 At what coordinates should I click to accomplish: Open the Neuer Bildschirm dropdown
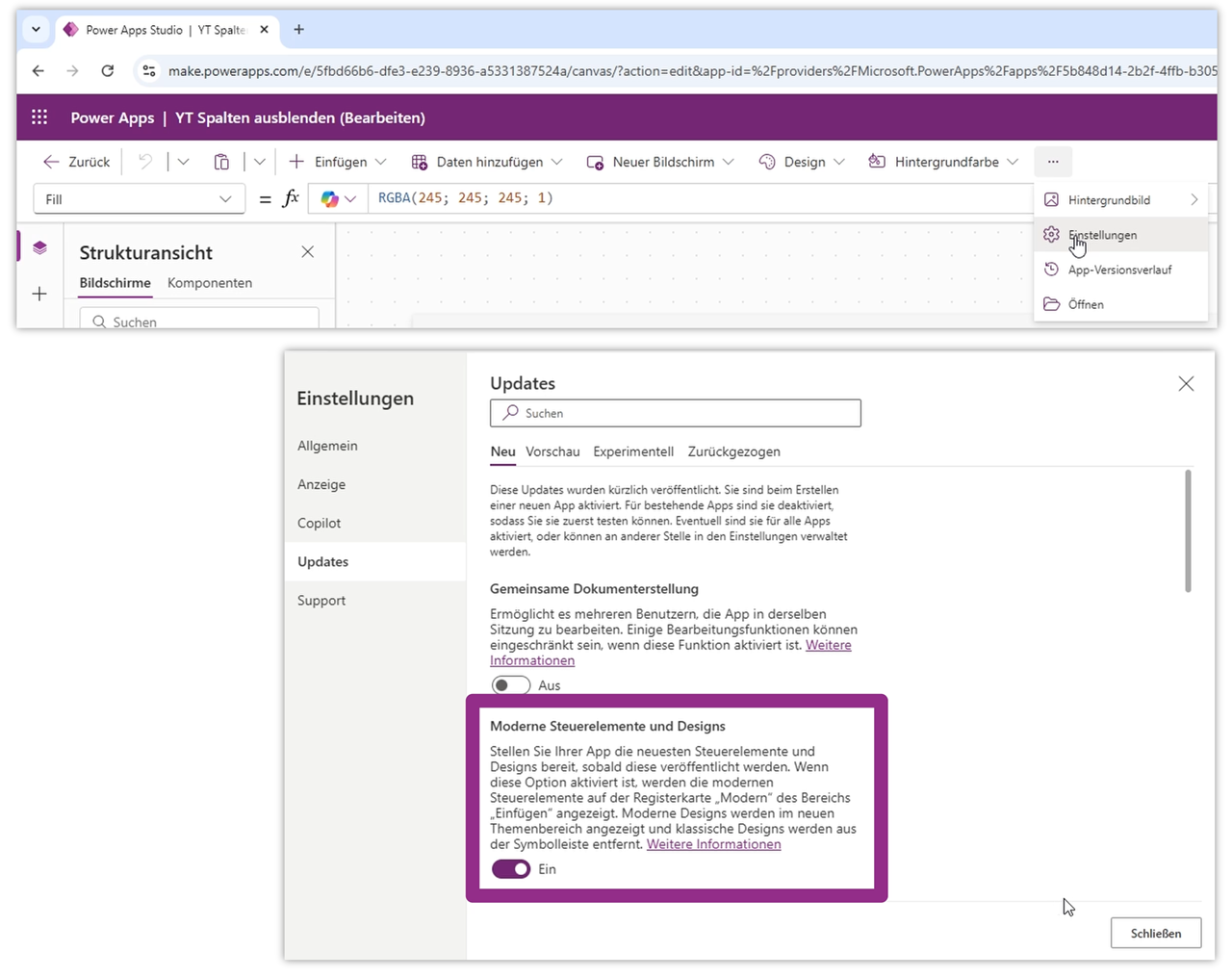[660, 162]
